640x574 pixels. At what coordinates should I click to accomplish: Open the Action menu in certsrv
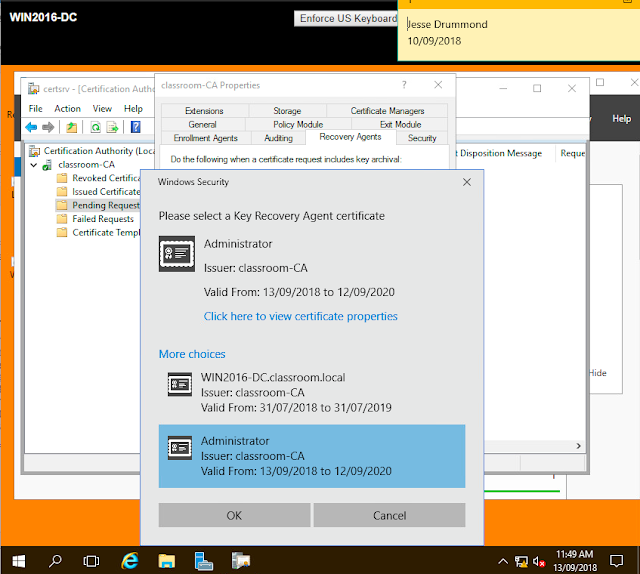click(x=67, y=109)
